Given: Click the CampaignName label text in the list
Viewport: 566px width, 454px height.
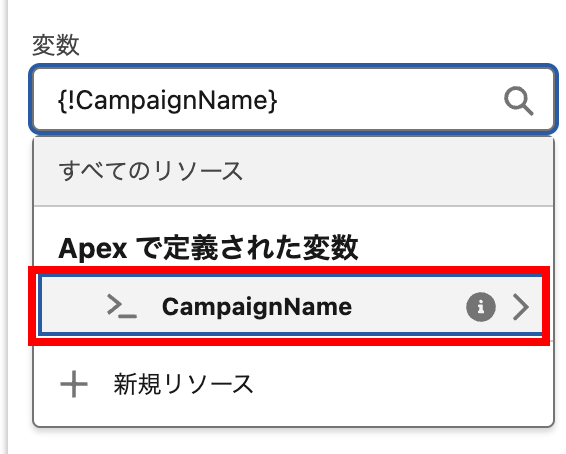Looking at the screenshot, I should [257, 307].
